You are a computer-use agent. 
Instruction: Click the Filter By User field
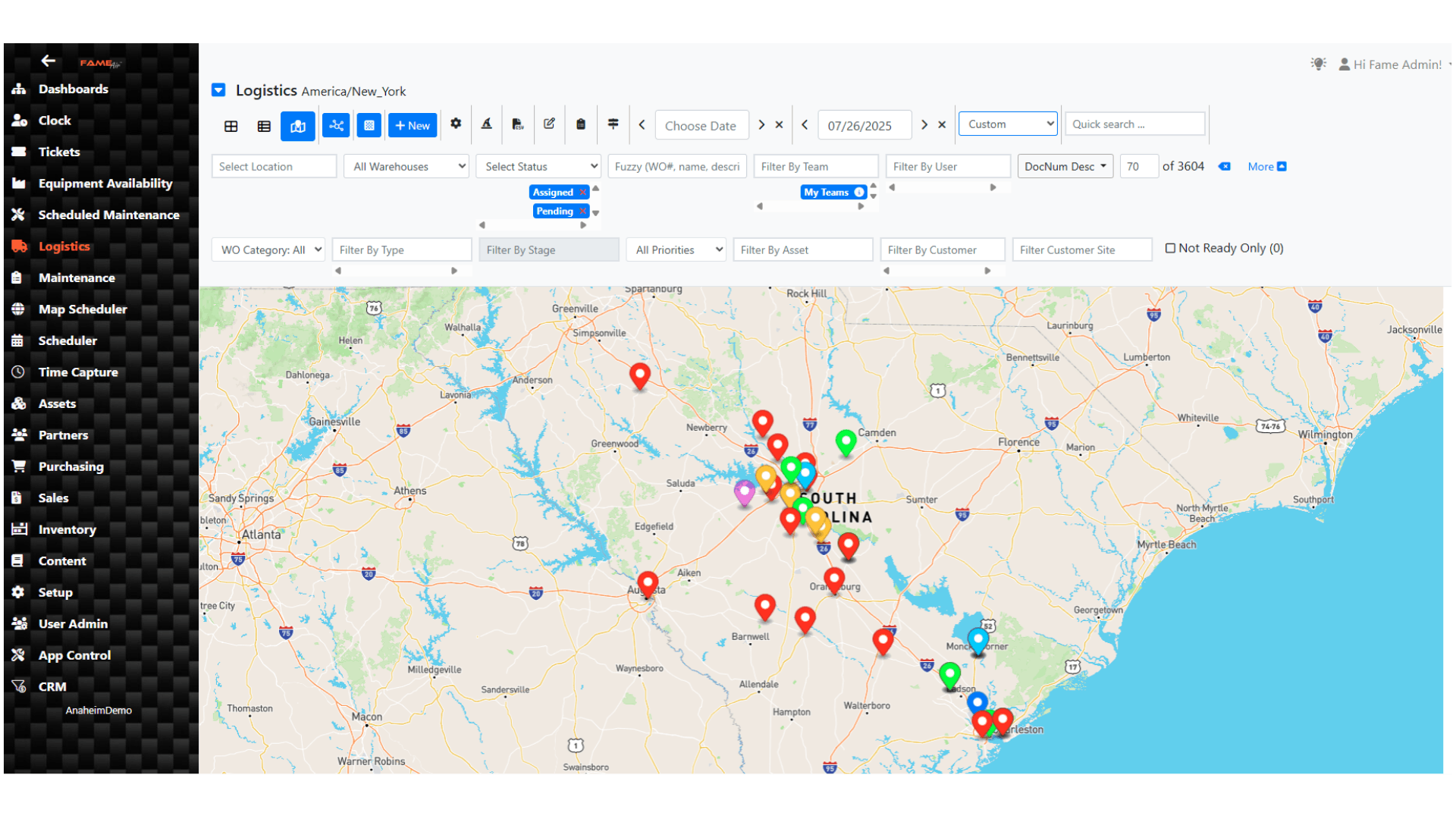click(948, 166)
